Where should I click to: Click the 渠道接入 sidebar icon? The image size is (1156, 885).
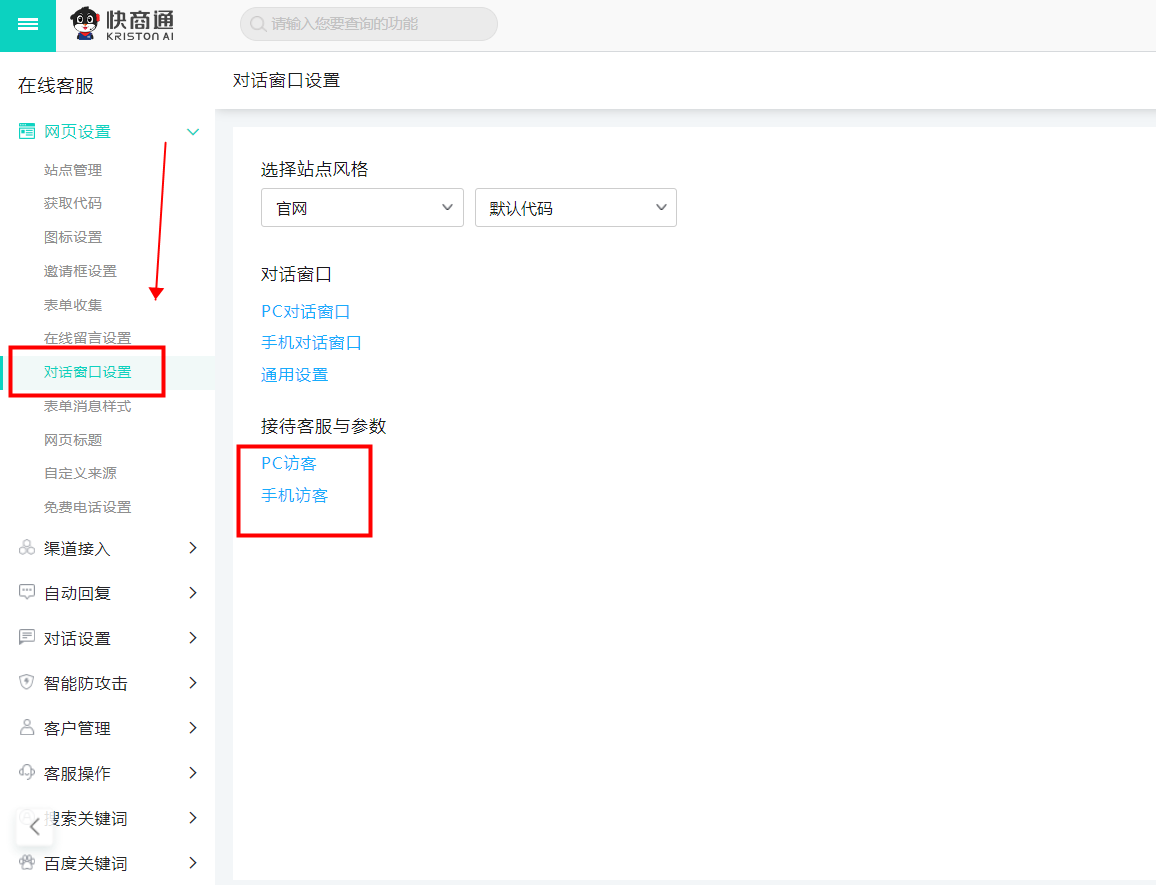tap(27, 549)
